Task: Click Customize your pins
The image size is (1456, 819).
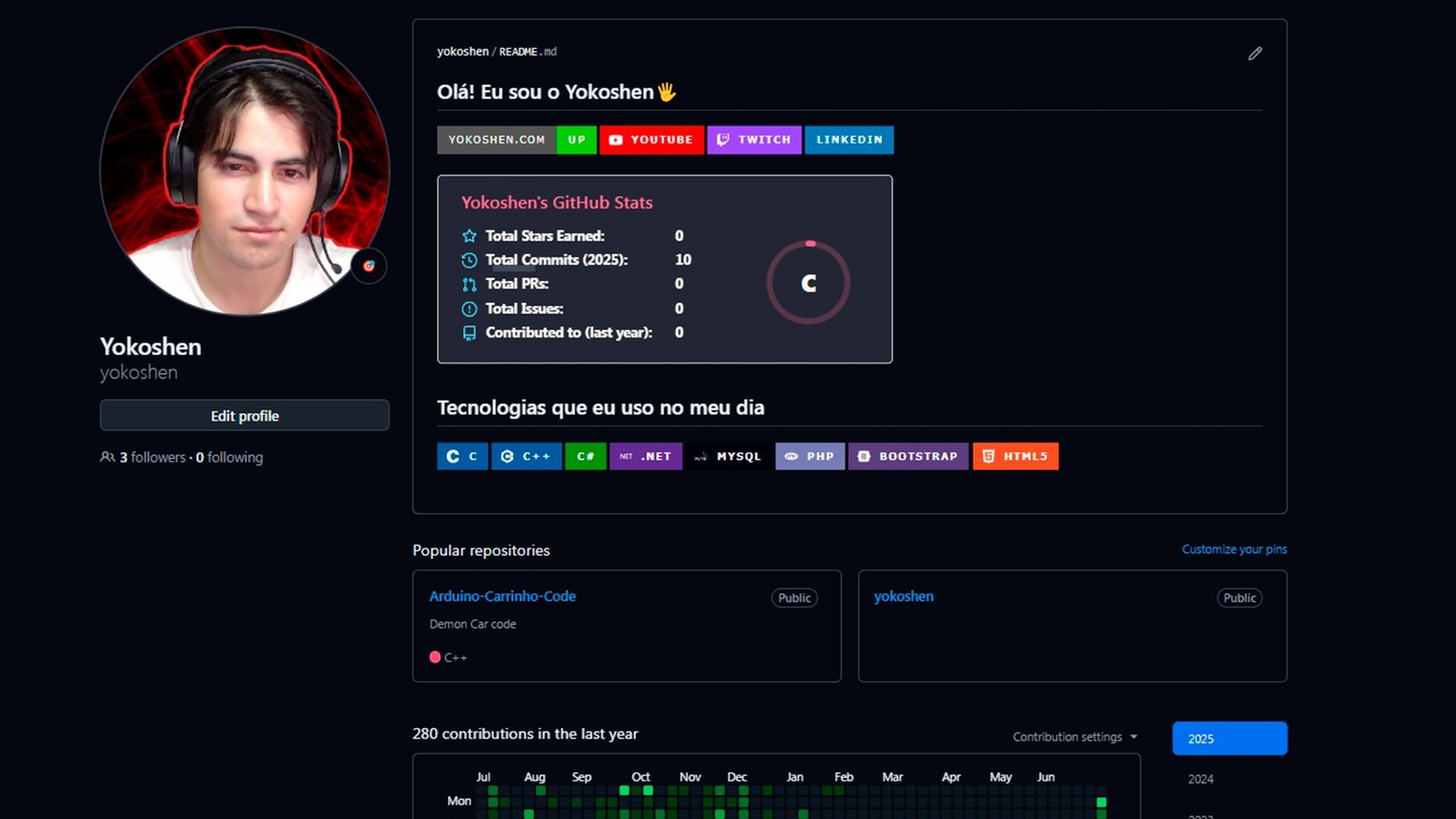Action: coord(1234,550)
